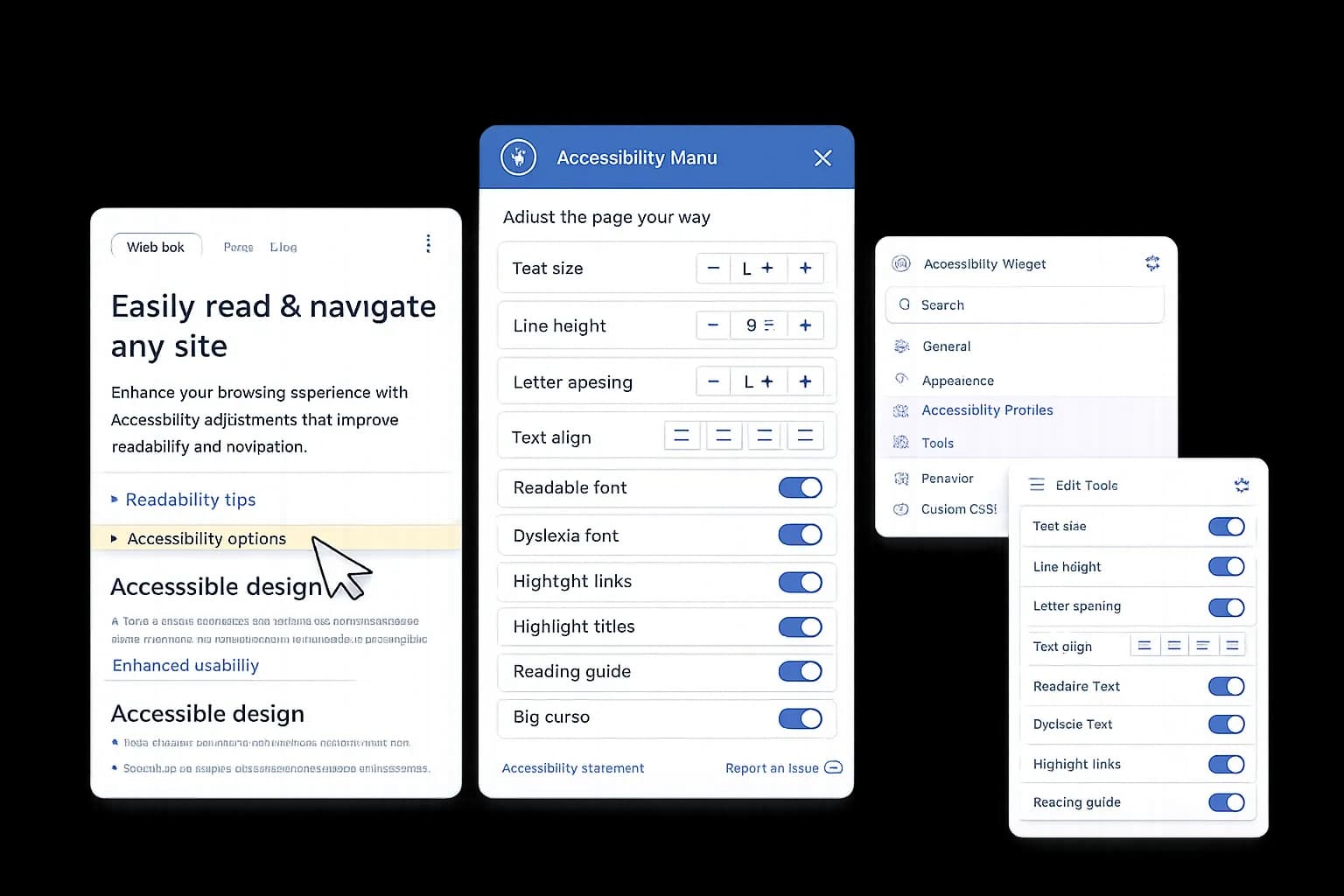
Task: Select the Wieb bok tab
Action: tap(156, 247)
